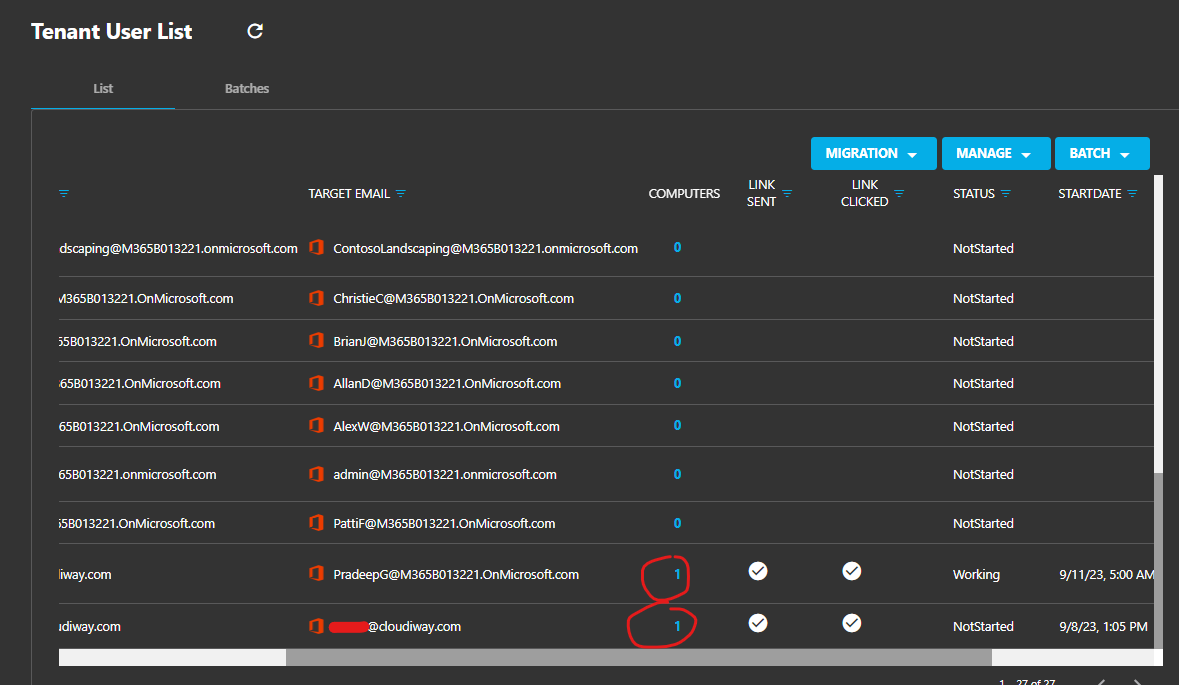
Task: Open the Link Clicked column filter
Action: coord(899,194)
